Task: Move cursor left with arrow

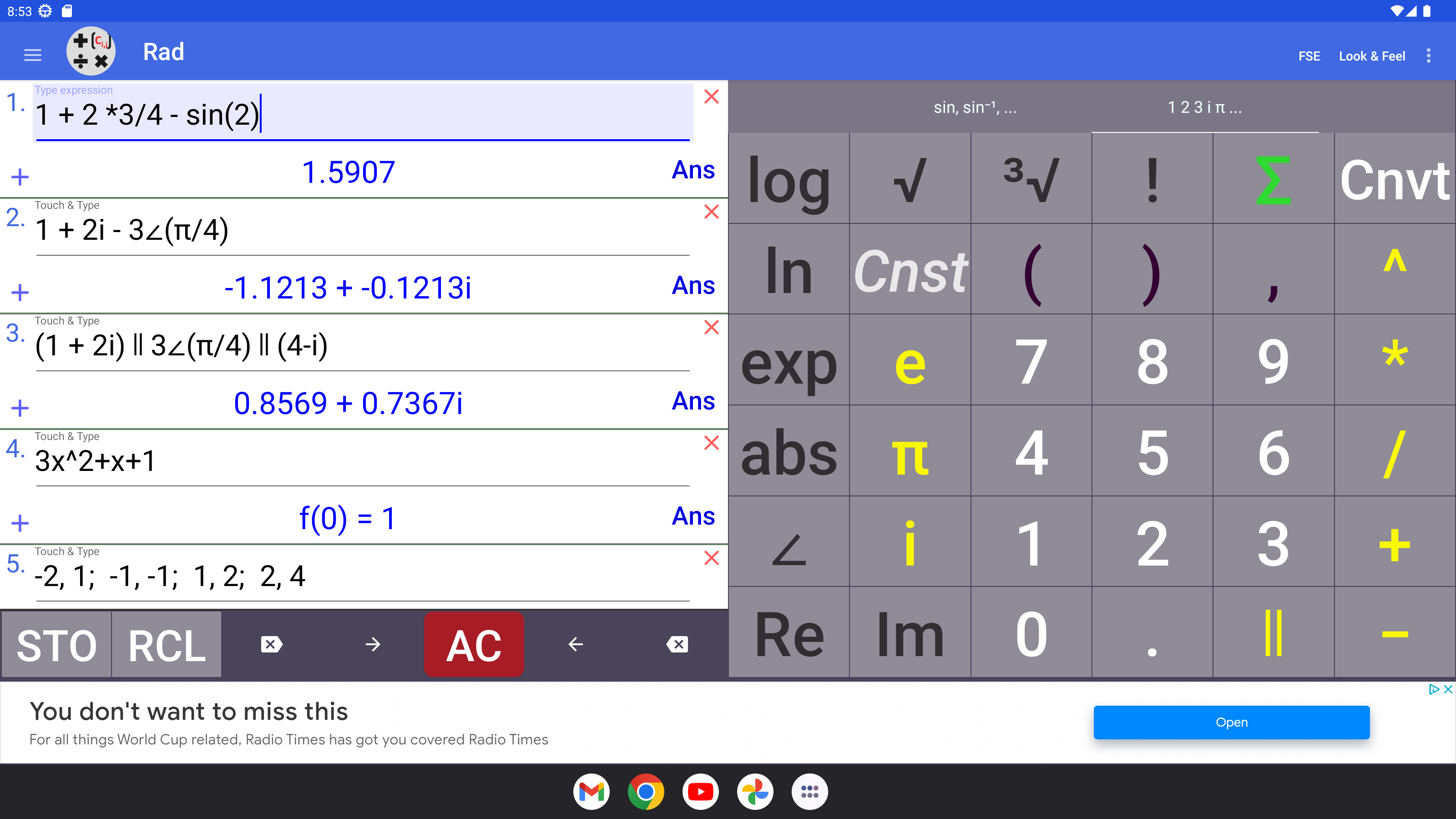Action: pos(576,644)
